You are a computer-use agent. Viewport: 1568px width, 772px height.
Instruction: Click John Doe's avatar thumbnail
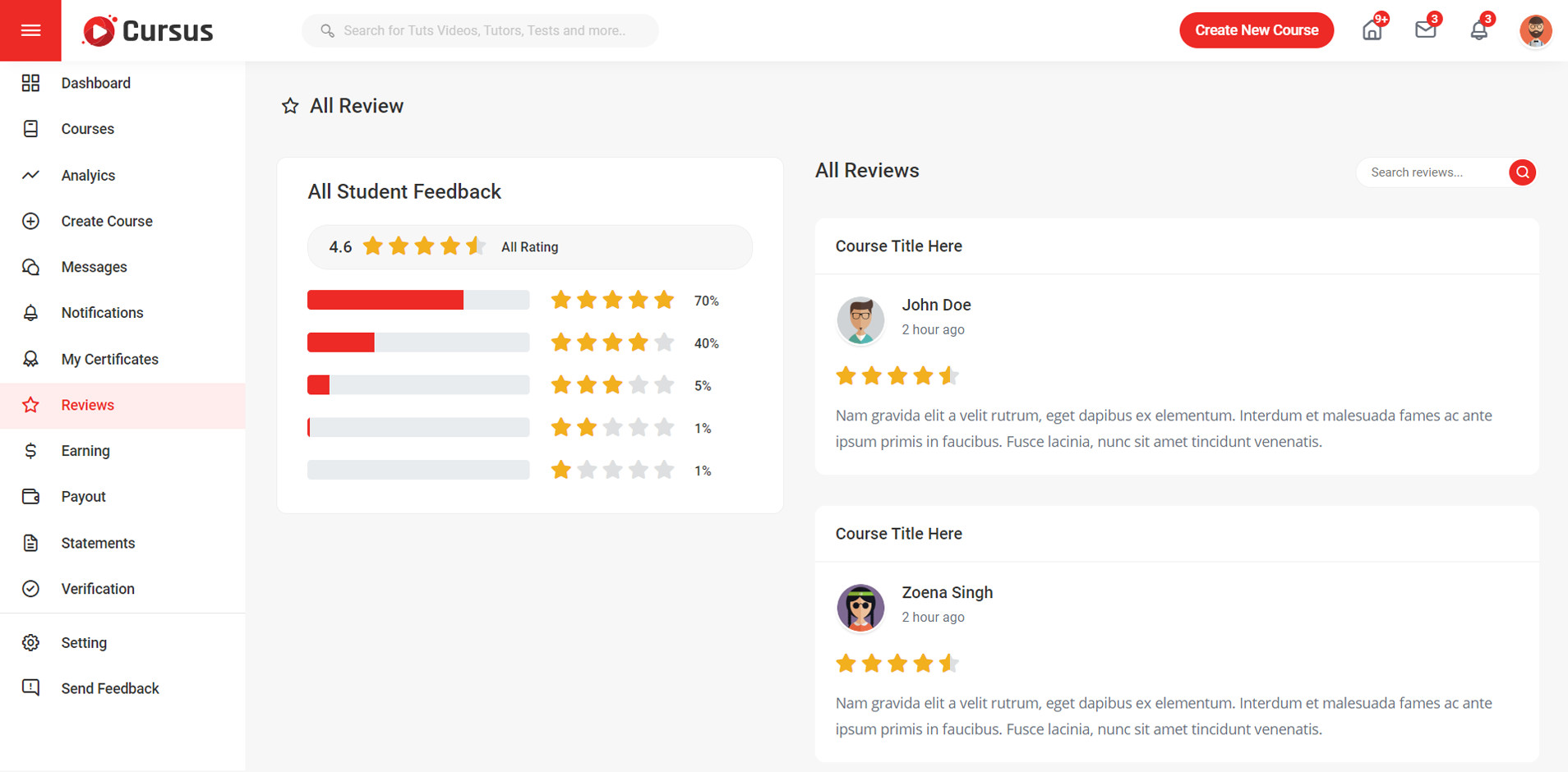[860, 319]
